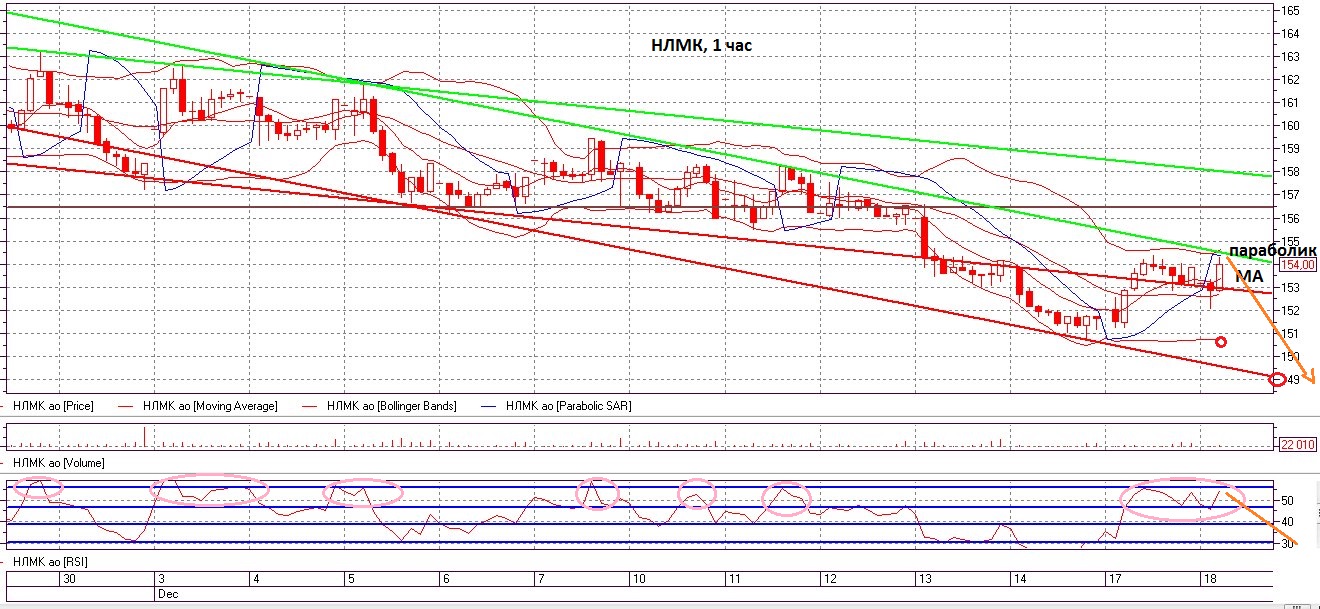
Task: Click date label 14 on the time axis
Action: point(1018,579)
